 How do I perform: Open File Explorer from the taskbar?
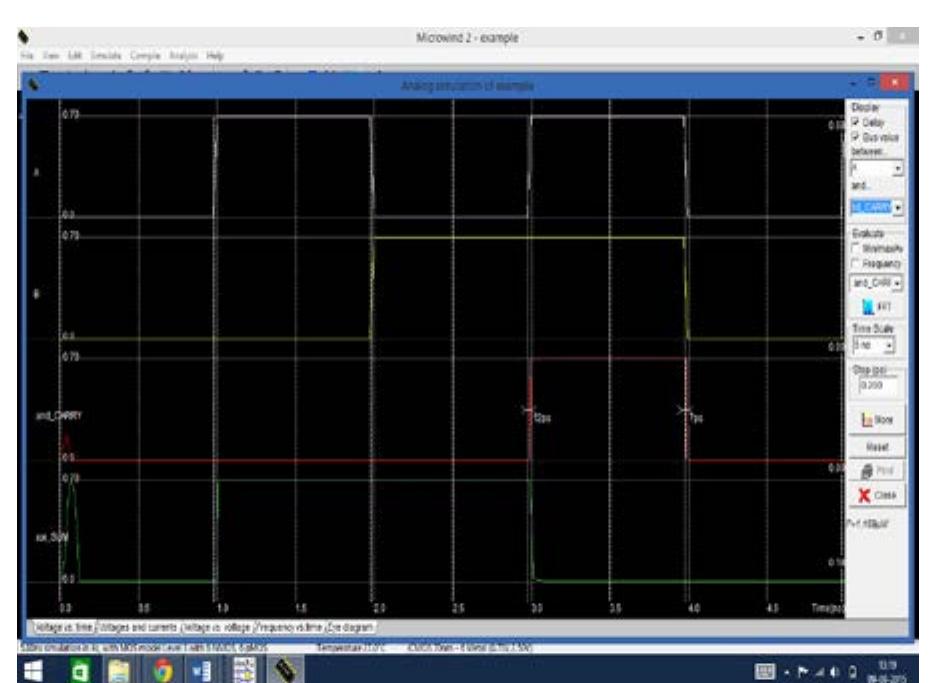coord(117,664)
